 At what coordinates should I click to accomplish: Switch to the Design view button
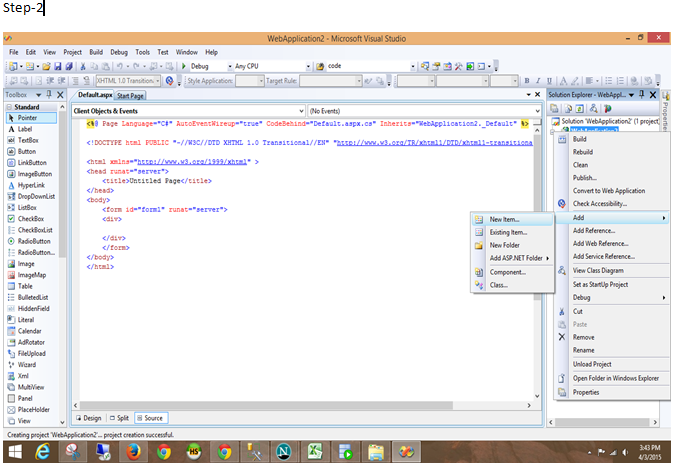88,418
